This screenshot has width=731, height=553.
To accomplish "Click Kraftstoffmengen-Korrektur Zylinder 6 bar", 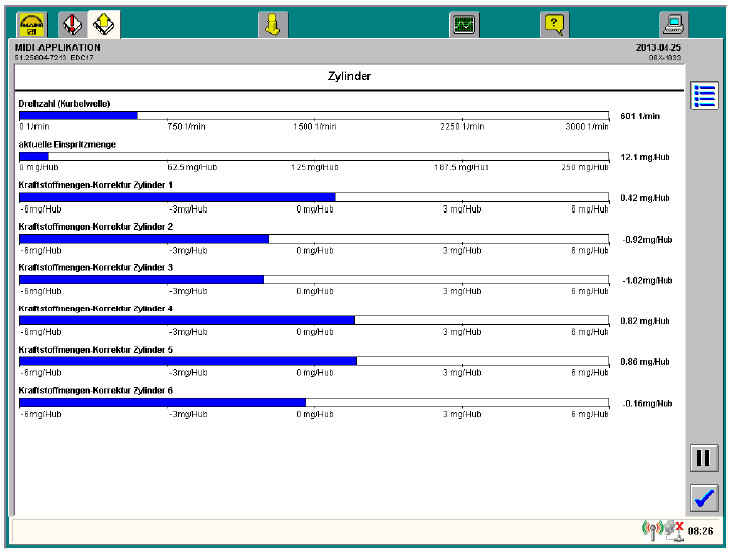I will [x=313, y=402].
